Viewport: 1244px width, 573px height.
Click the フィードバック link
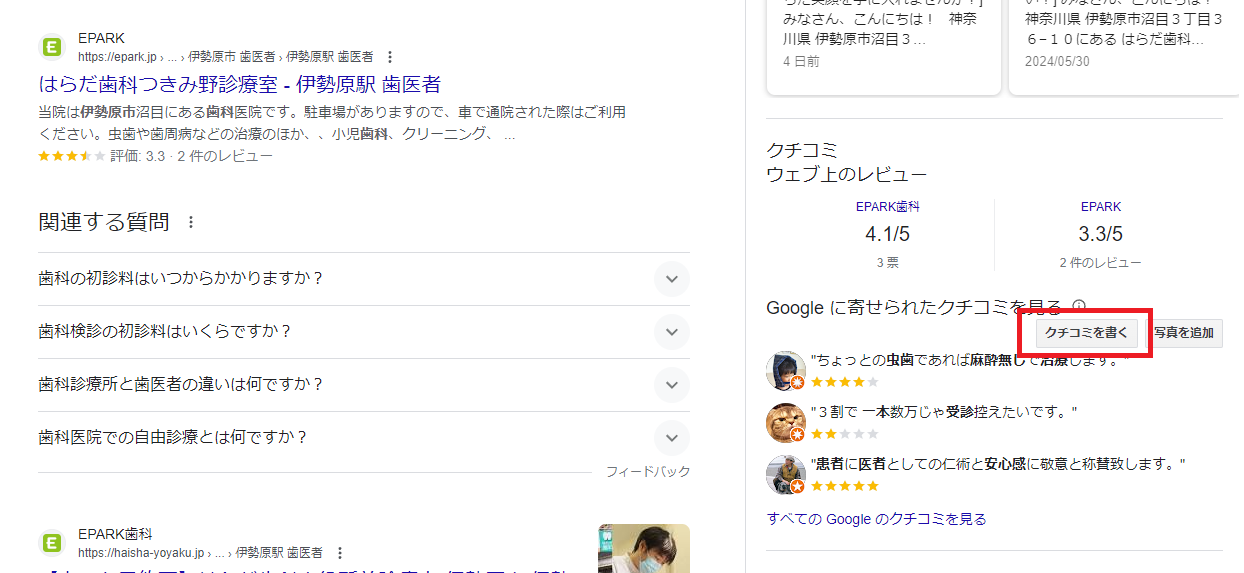(x=648, y=471)
